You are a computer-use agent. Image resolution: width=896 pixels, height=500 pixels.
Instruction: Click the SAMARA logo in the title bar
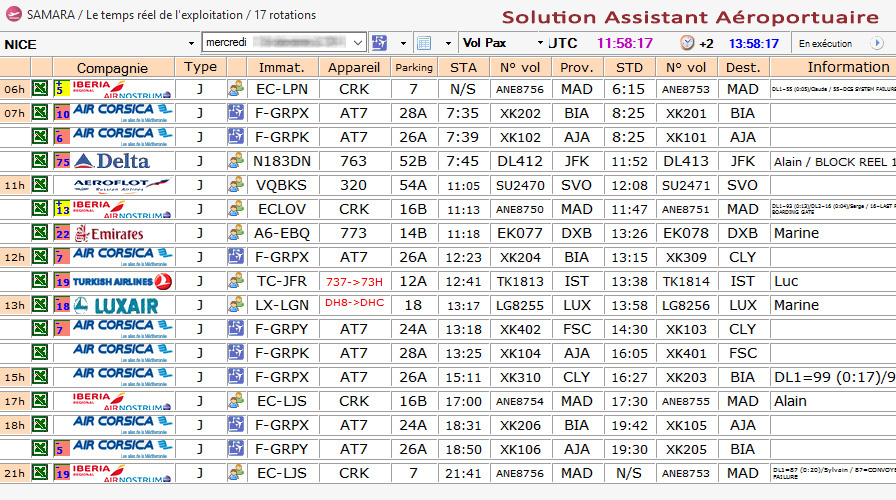[x=14, y=14]
